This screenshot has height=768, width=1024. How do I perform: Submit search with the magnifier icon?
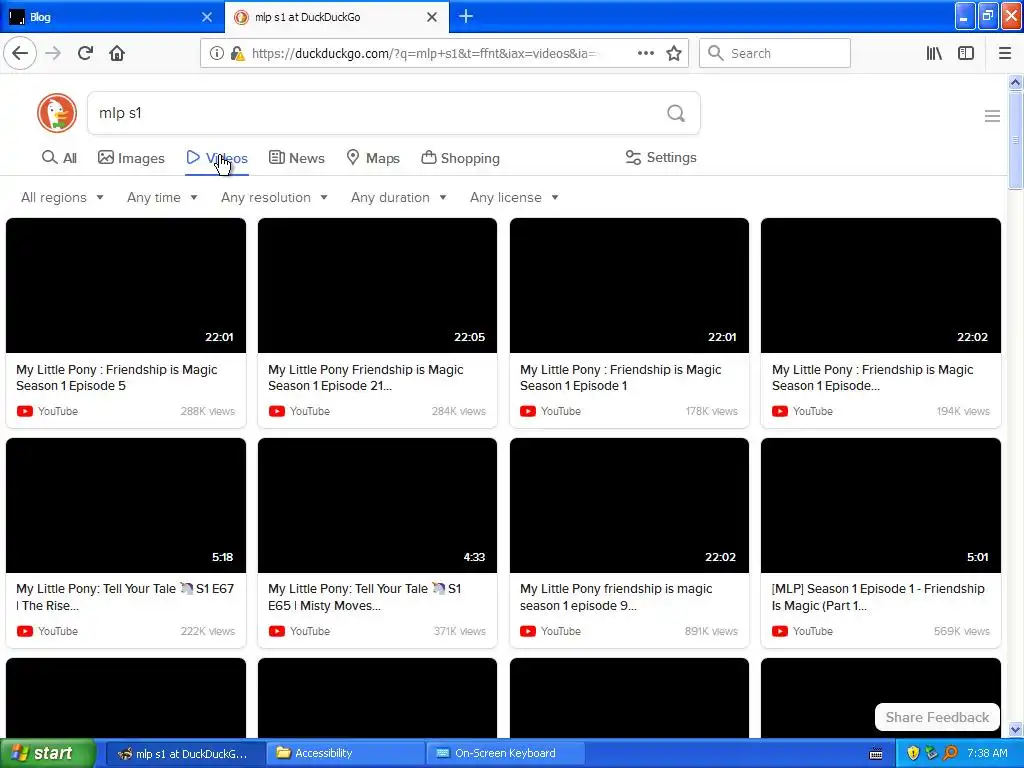coord(676,113)
